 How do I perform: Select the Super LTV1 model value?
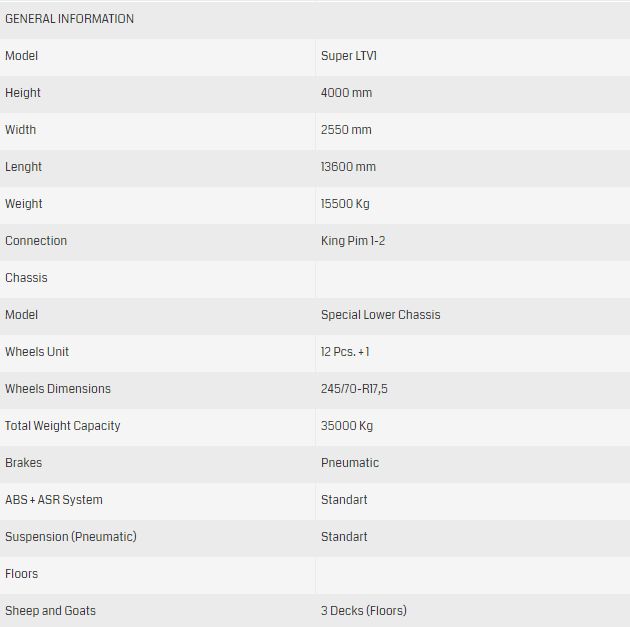click(349, 56)
